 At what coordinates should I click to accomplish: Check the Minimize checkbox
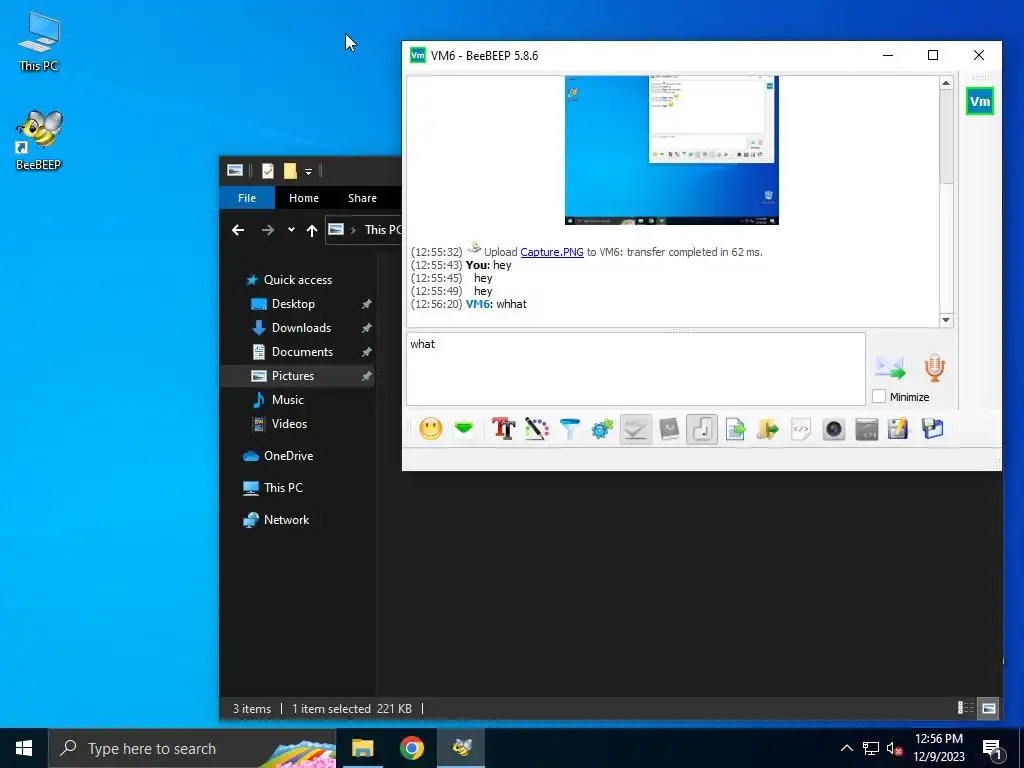pos(879,396)
